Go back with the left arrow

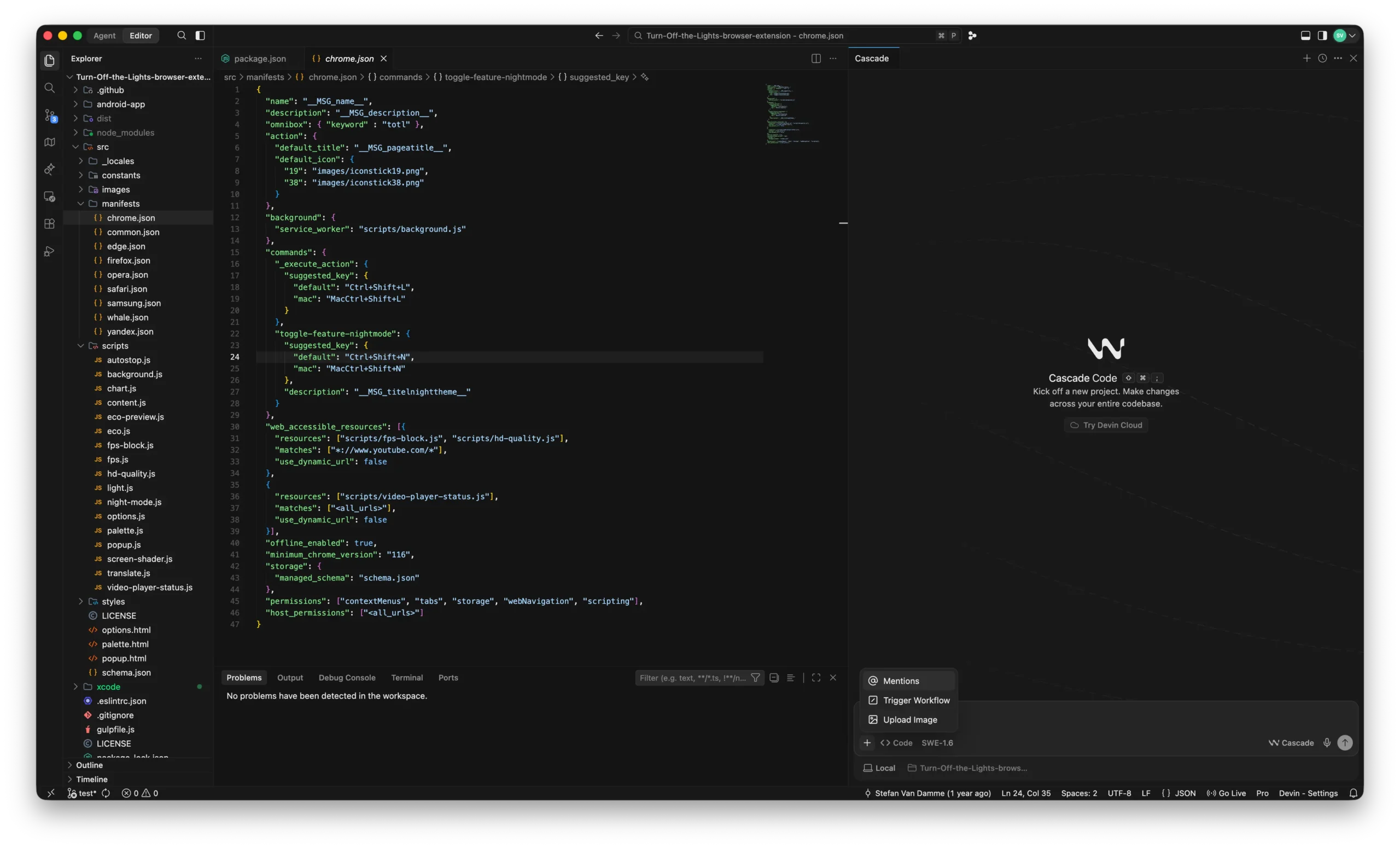(x=599, y=35)
